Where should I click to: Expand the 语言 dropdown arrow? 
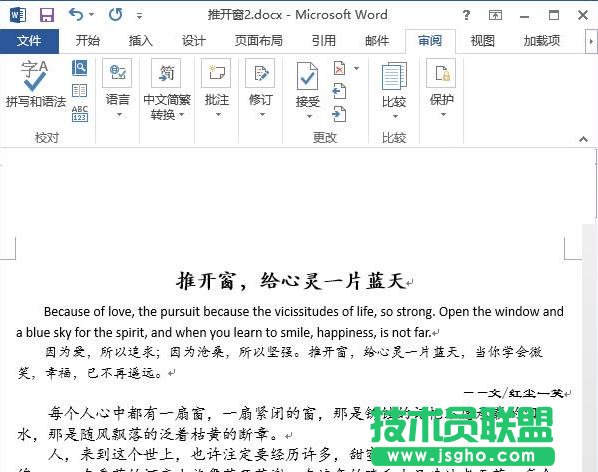(x=119, y=115)
